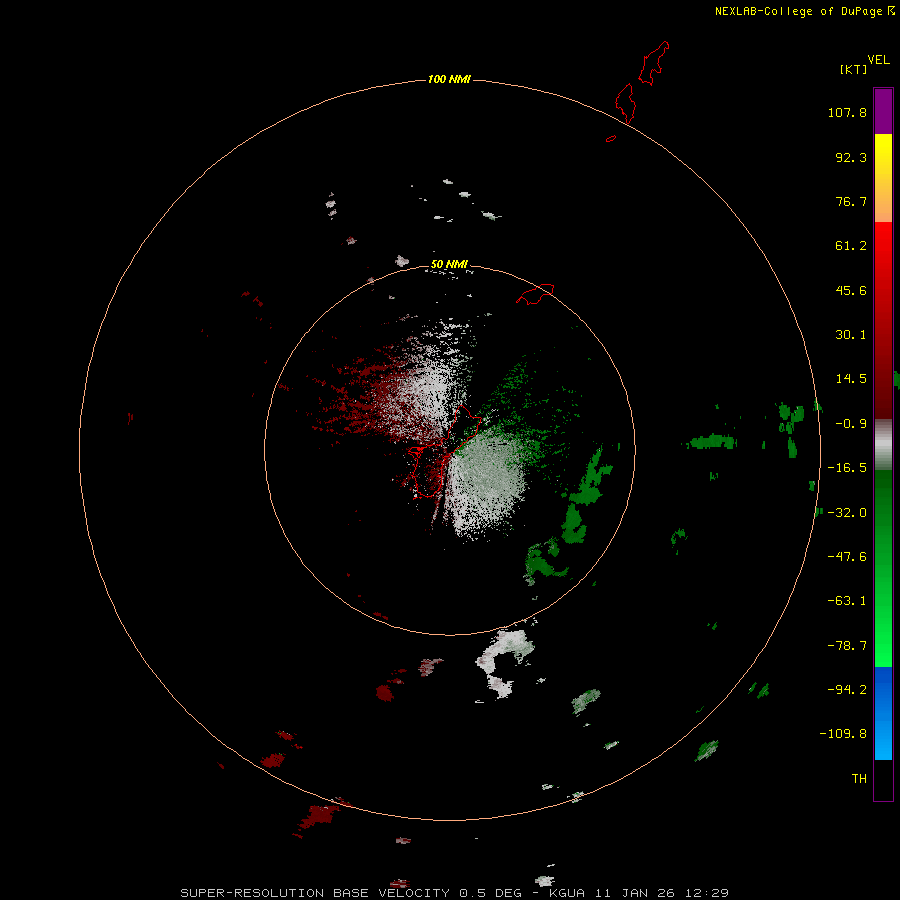The width and height of the screenshot is (900, 900).
Task: Click the 107.8 velocity scale value
Action: [x=847, y=112]
